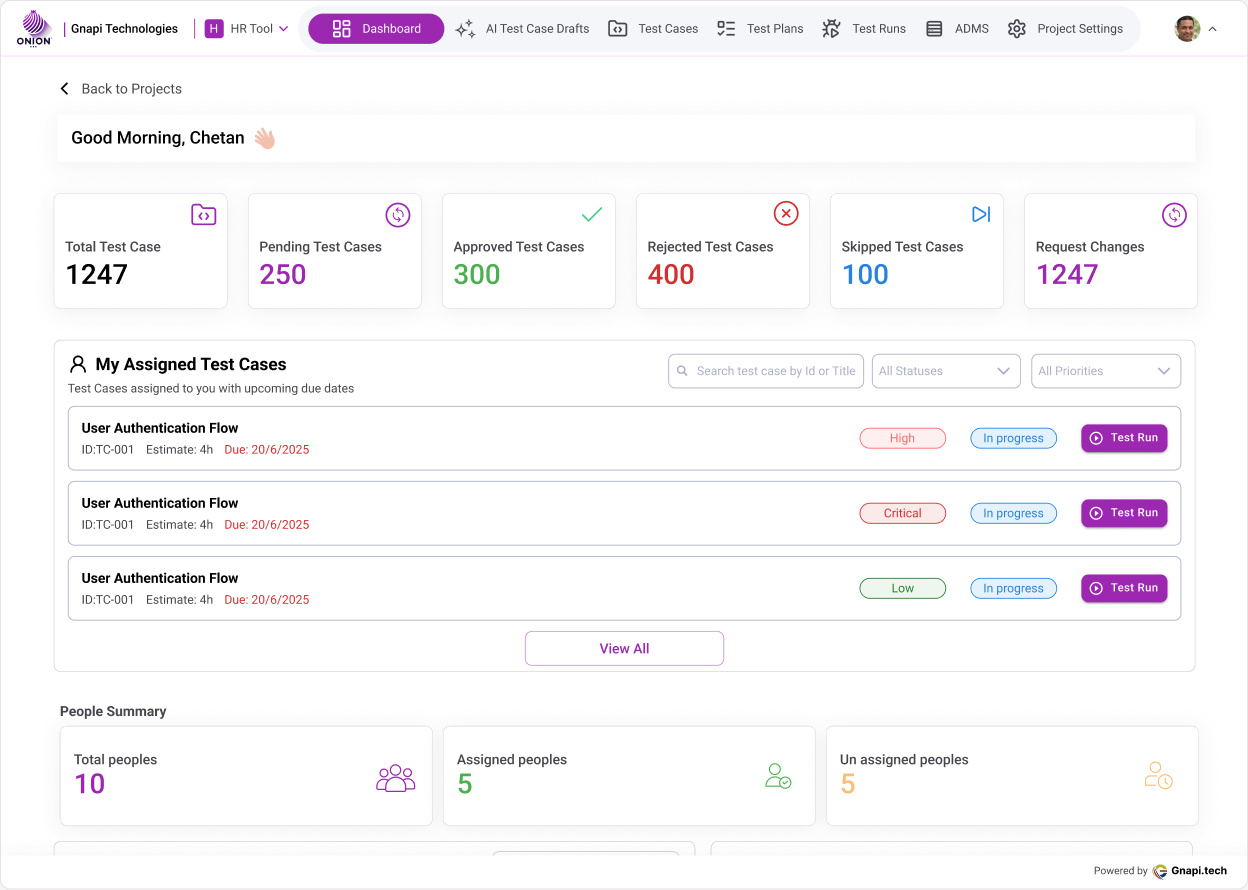Click the Rejected Test Cases cross icon

tap(786, 214)
